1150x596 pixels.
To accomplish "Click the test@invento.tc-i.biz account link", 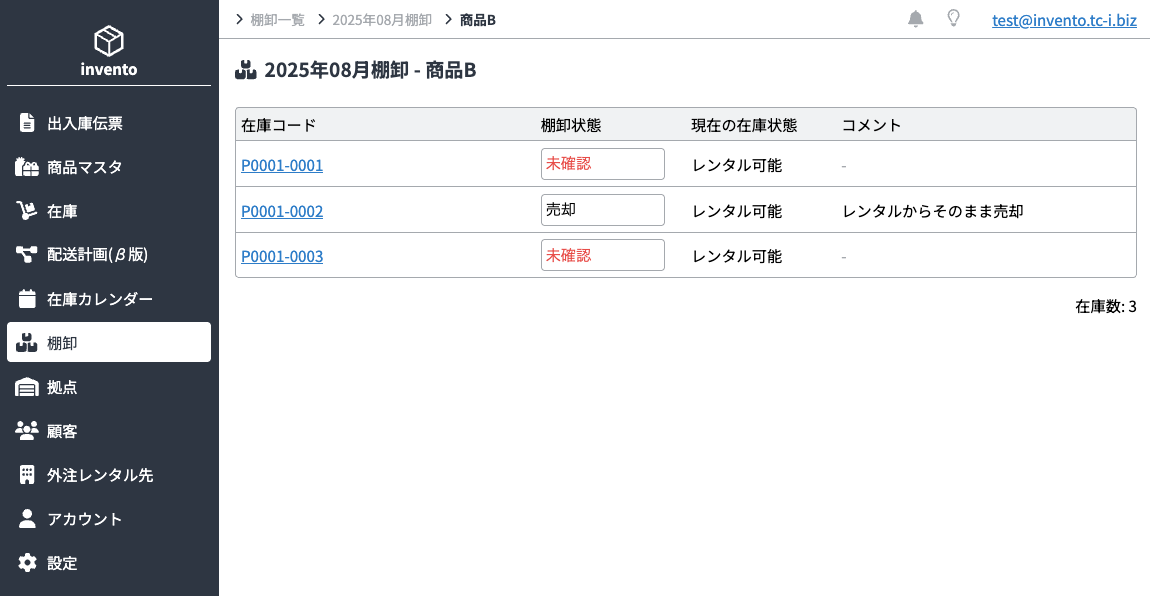I will click(x=1064, y=20).
